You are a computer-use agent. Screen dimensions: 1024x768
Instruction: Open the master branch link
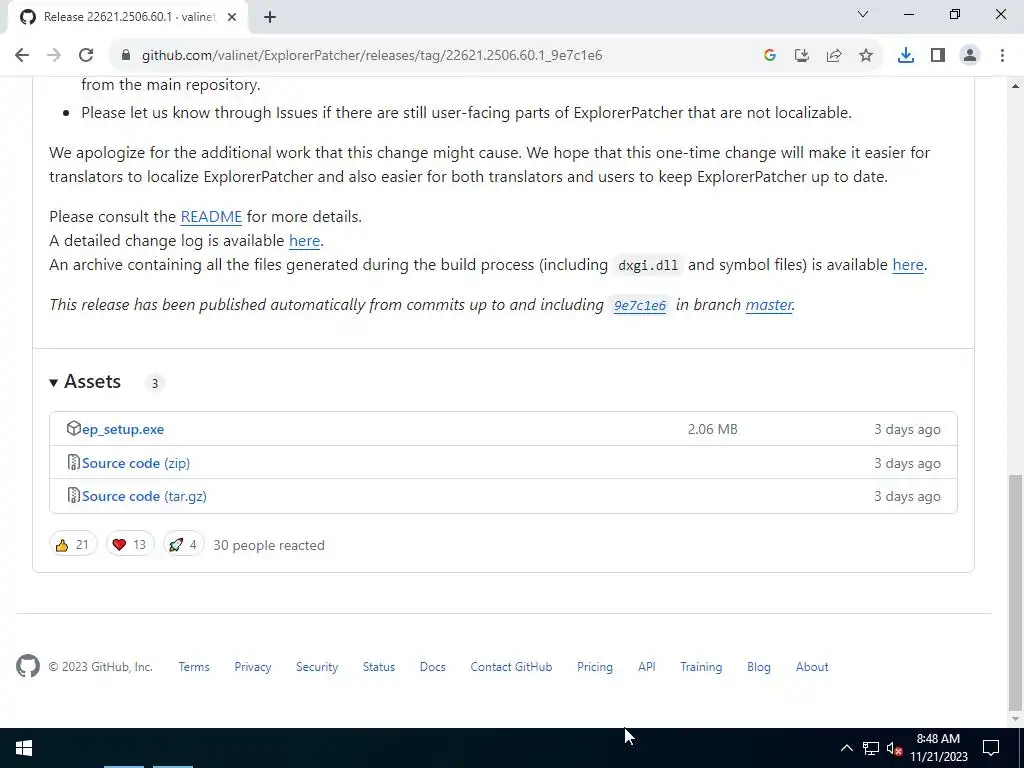[x=769, y=305]
